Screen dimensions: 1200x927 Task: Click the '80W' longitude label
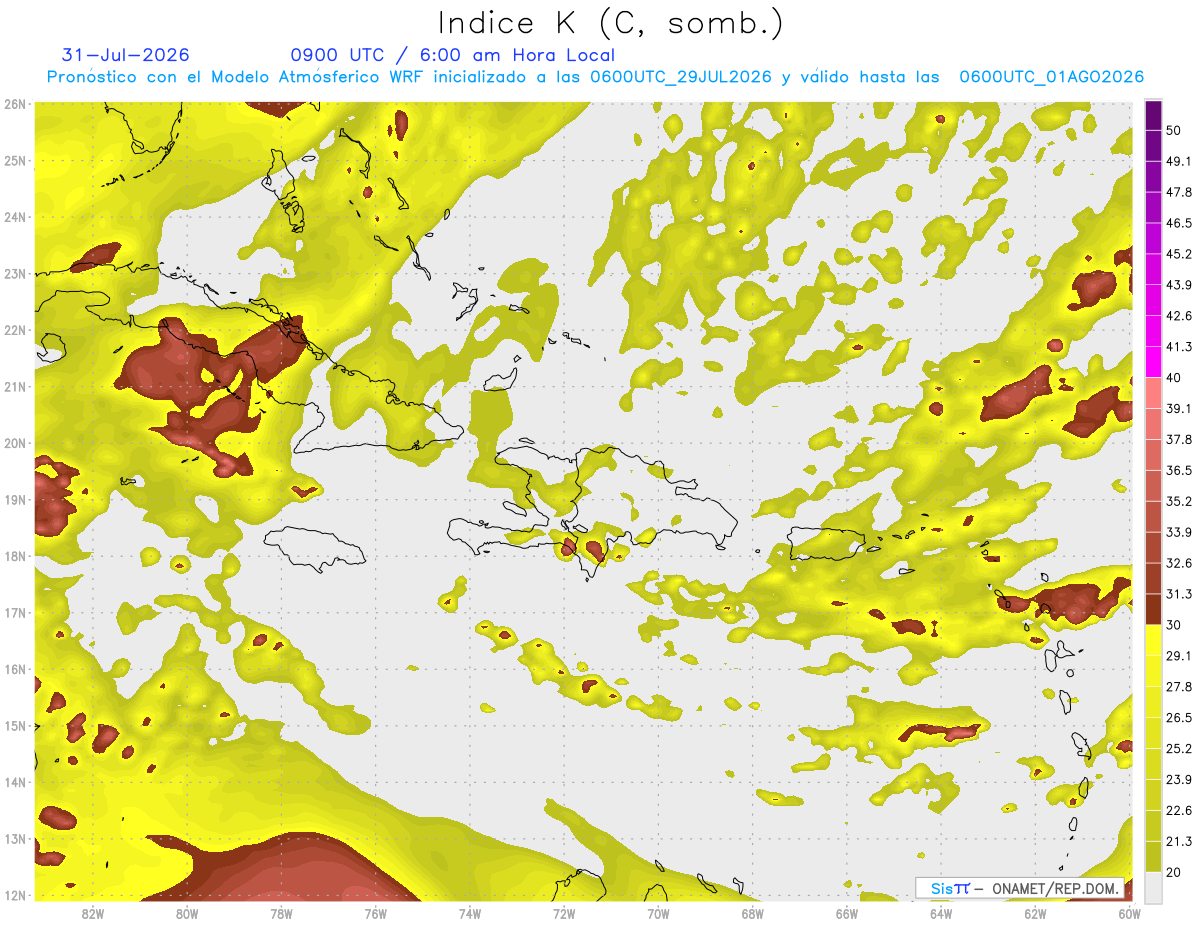(187, 913)
